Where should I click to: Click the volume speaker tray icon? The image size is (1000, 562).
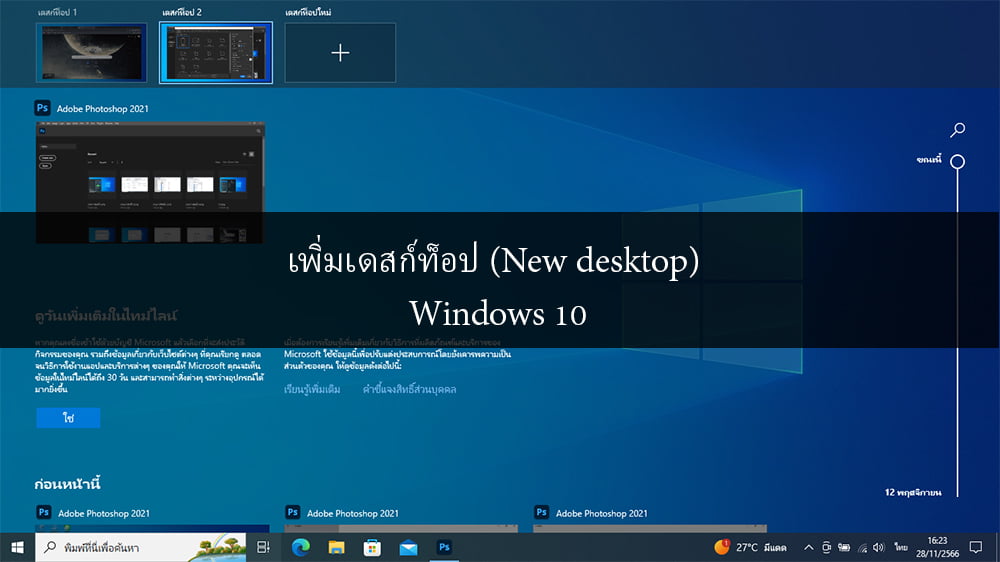click(x=879, y=547)
